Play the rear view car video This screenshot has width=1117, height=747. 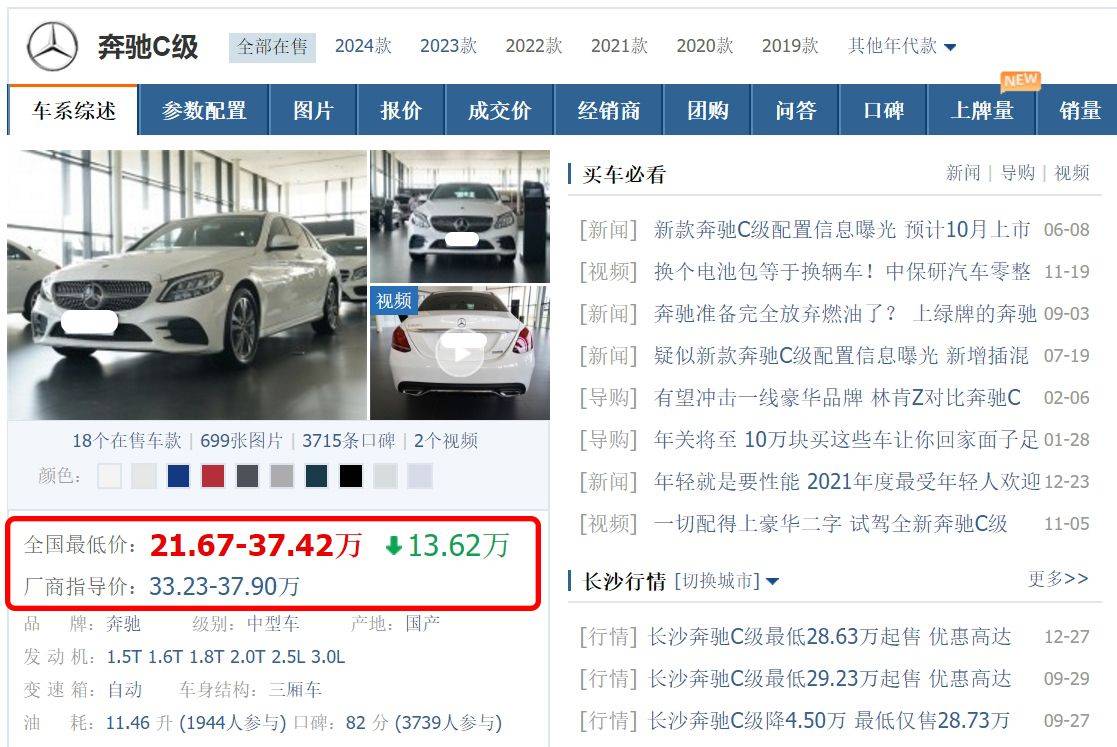click(459, 353)
